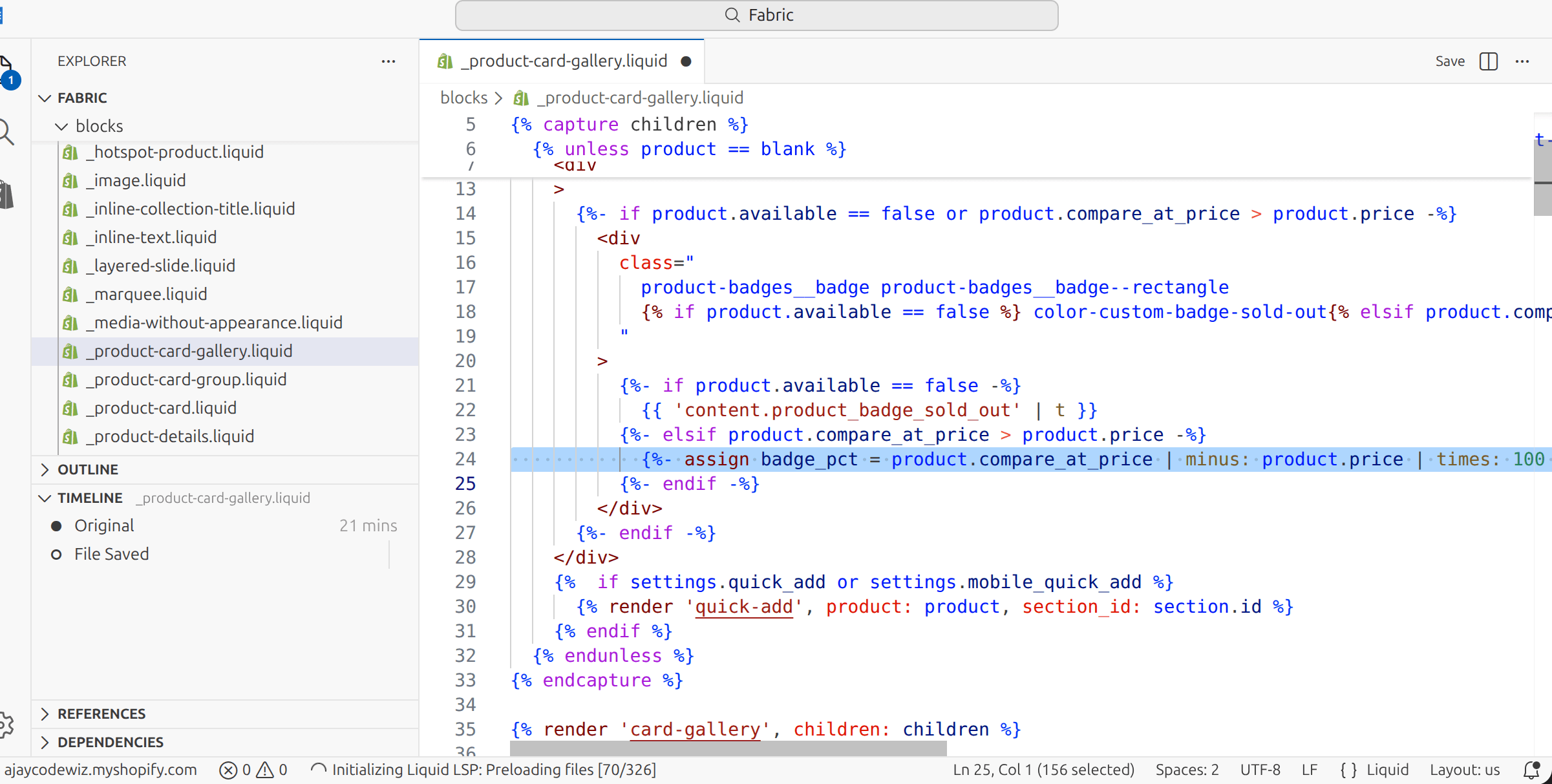Click LF end-of-line selector
Viewport: 1552px width, 784px height.
pos(1309,770)
